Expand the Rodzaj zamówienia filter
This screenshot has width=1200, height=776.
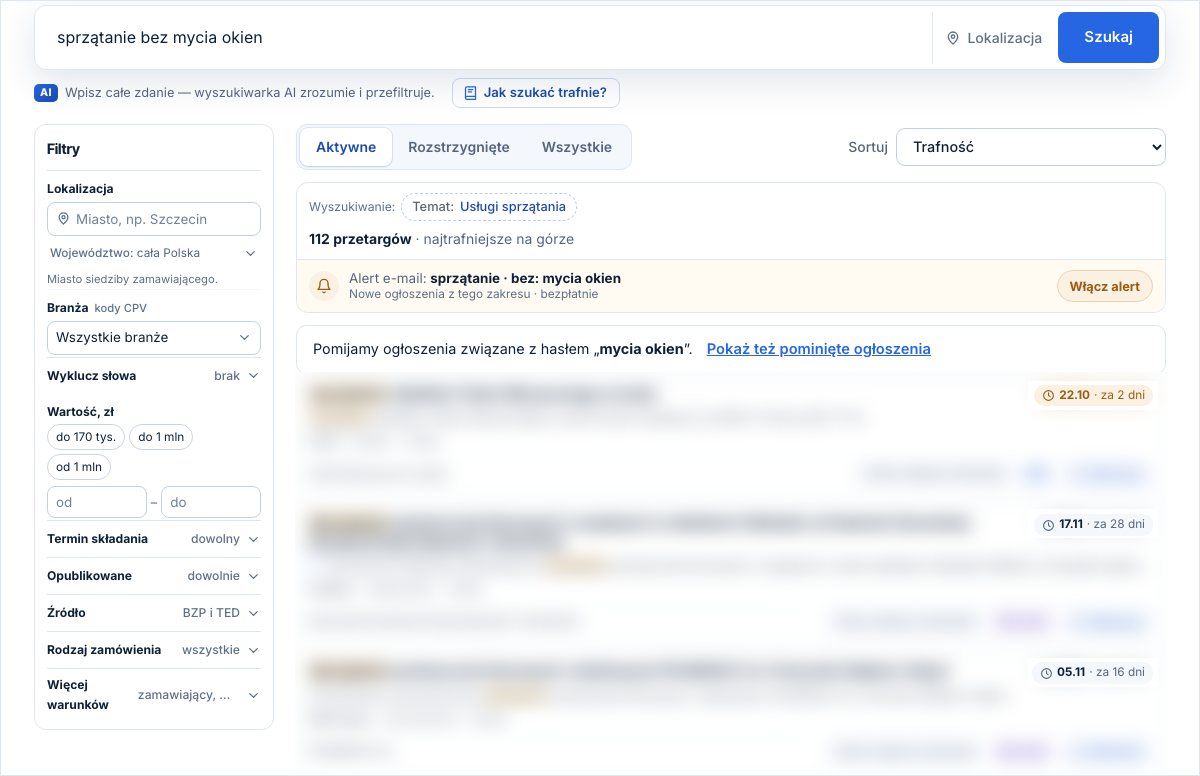[154, 650]
